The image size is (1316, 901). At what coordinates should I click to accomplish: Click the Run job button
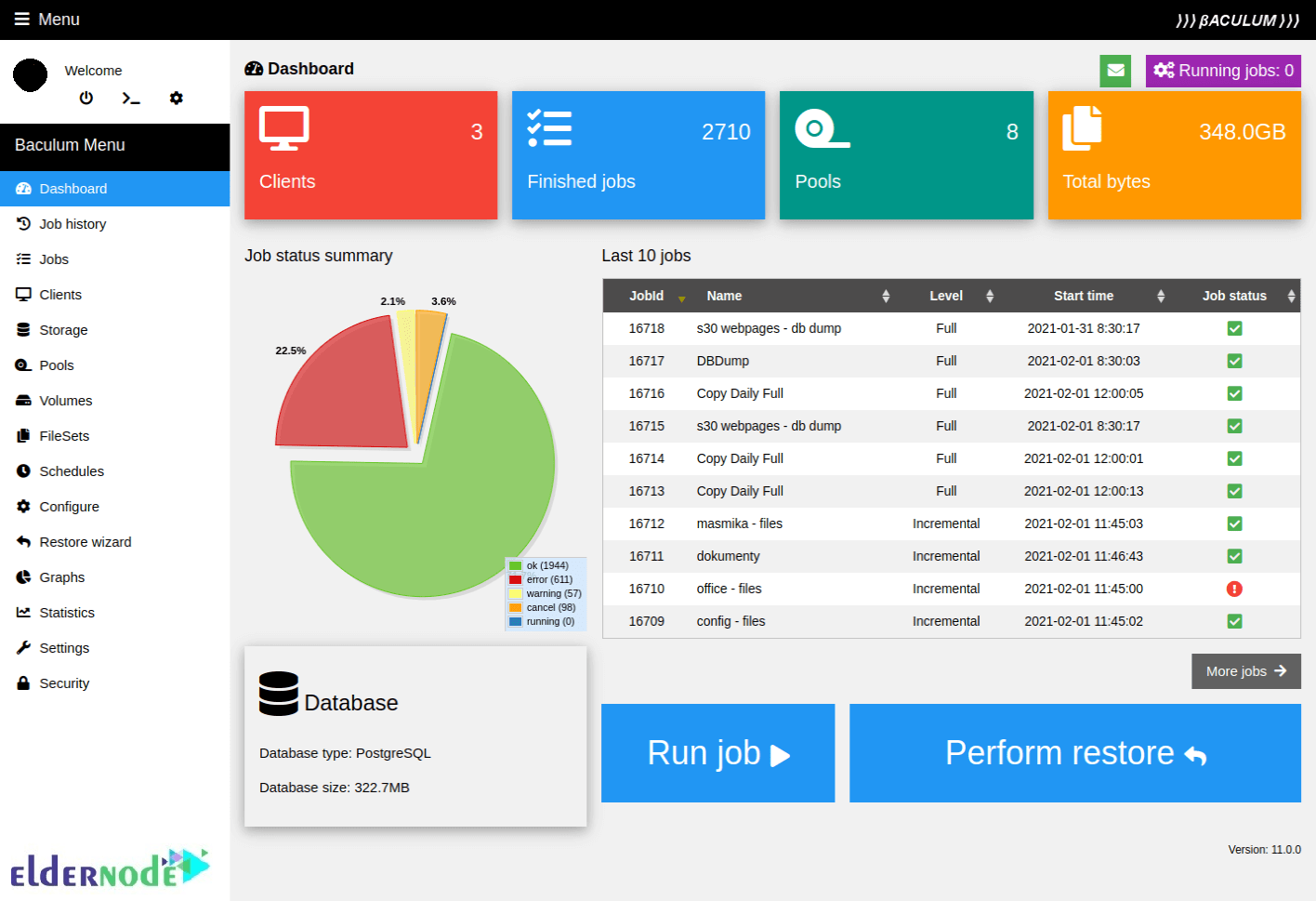point(717,753)
